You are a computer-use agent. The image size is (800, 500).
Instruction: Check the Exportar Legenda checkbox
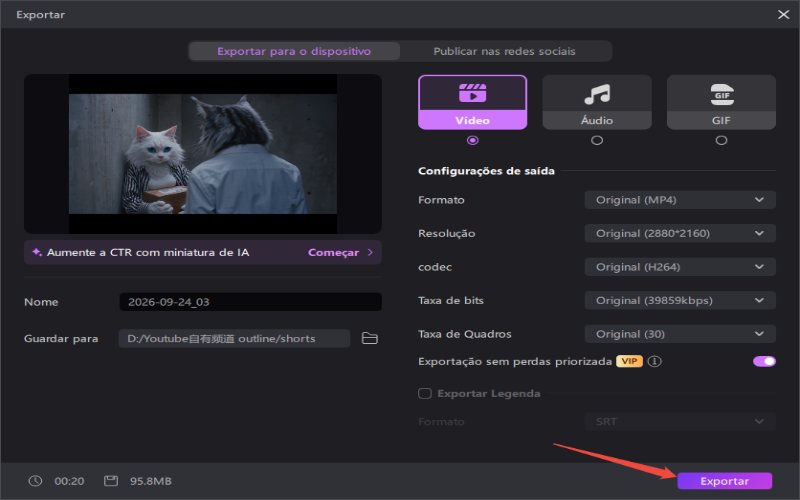pos(424,393)
